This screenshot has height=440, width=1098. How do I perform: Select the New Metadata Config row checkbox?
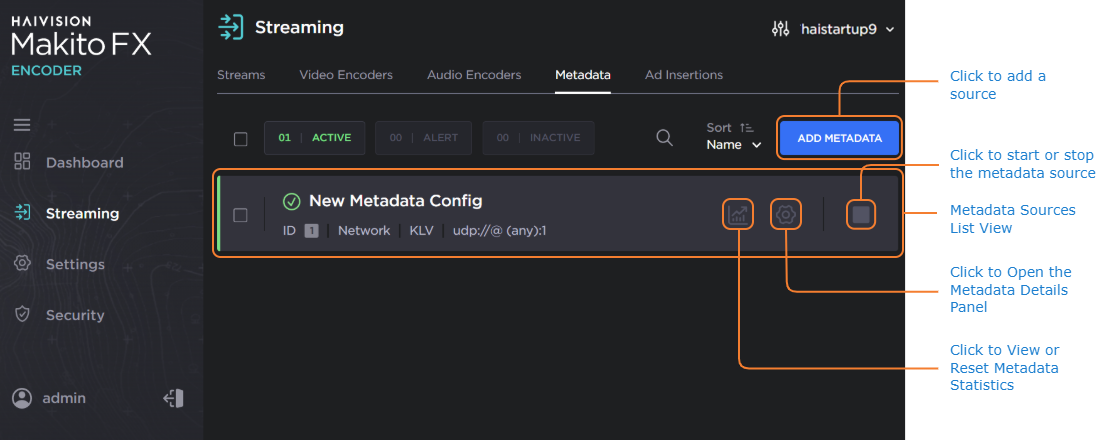240,215
